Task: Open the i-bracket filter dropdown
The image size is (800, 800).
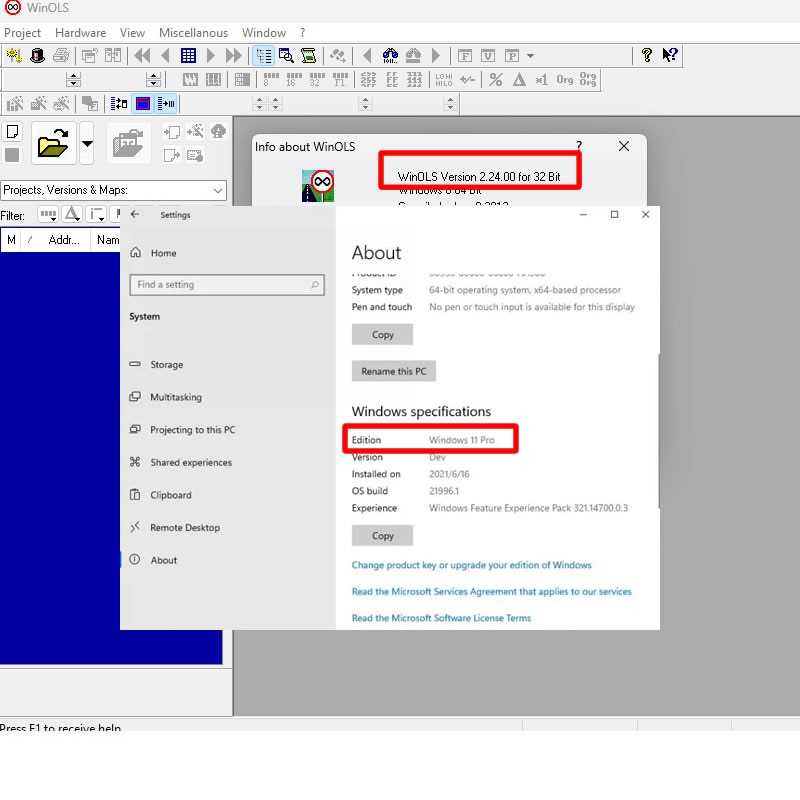Action: (96, 214)
